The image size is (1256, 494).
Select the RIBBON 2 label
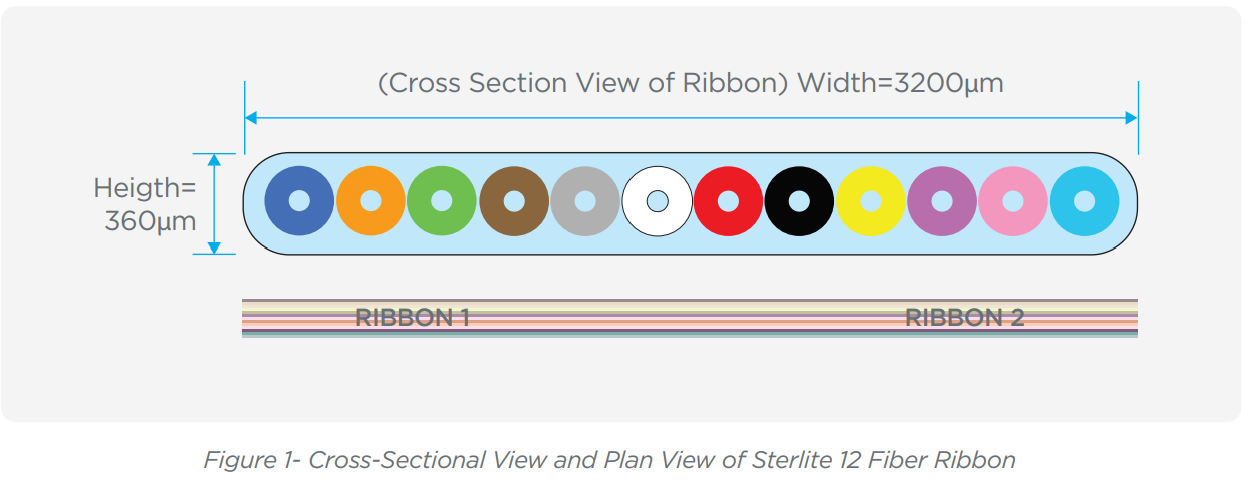(964, 318)
